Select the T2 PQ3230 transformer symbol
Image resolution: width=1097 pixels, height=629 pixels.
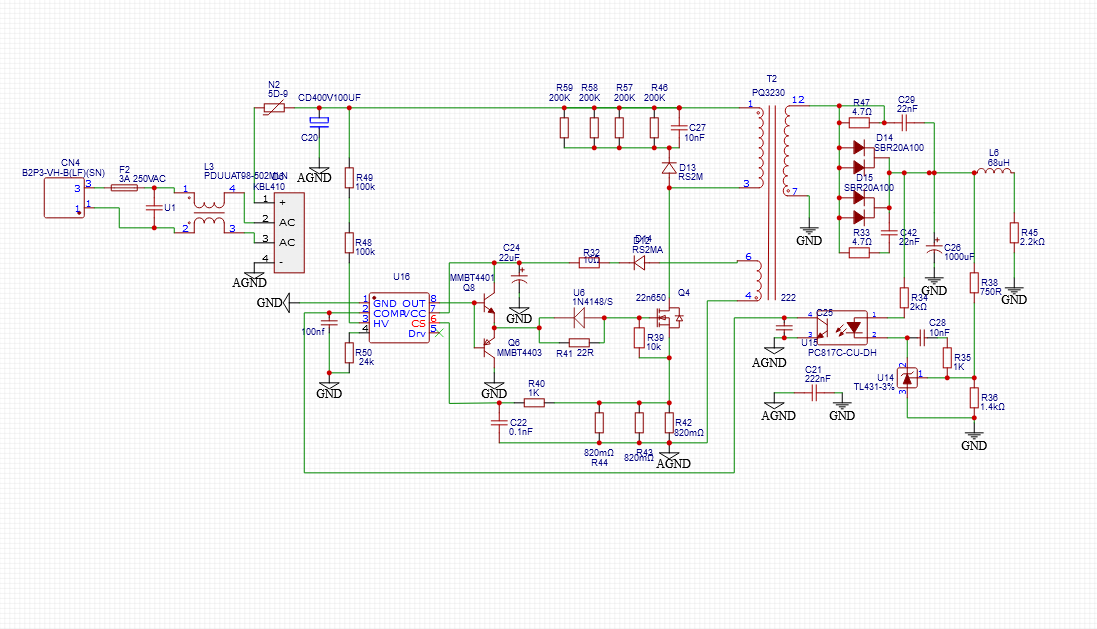pos(773,203)
